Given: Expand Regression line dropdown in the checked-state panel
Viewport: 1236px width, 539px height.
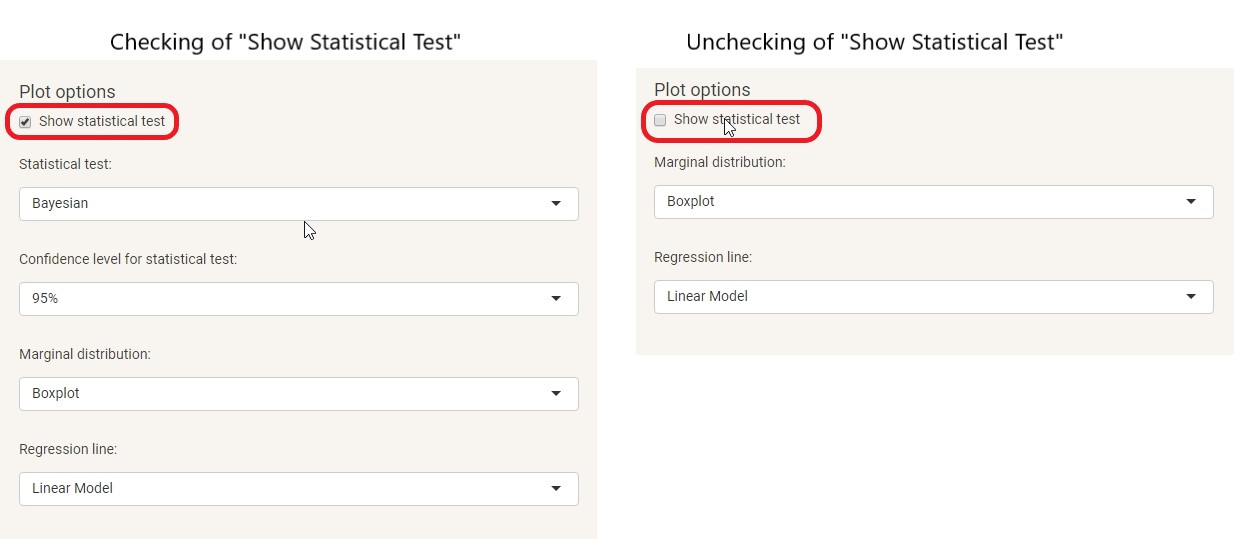Looking at the screenshot, I should pyautogui.click(x=298, y=489).
